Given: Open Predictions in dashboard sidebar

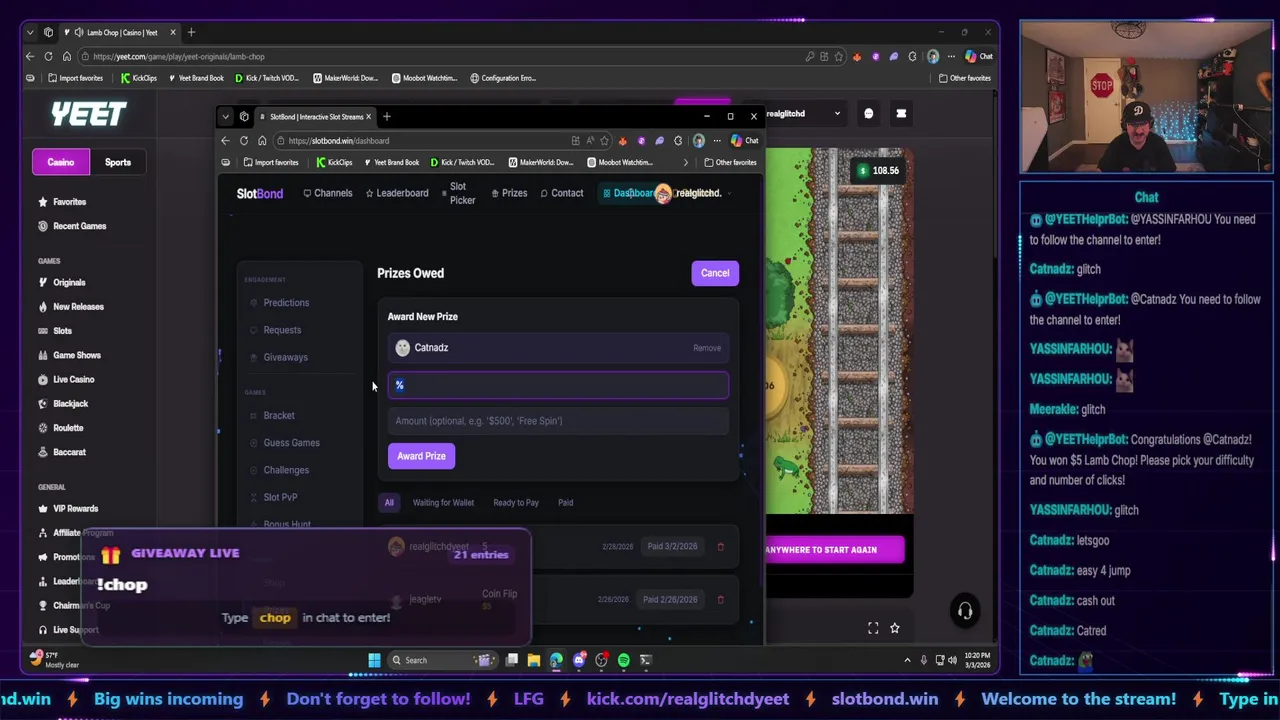Looking at the screenshot, I should [x=286, y=303].
